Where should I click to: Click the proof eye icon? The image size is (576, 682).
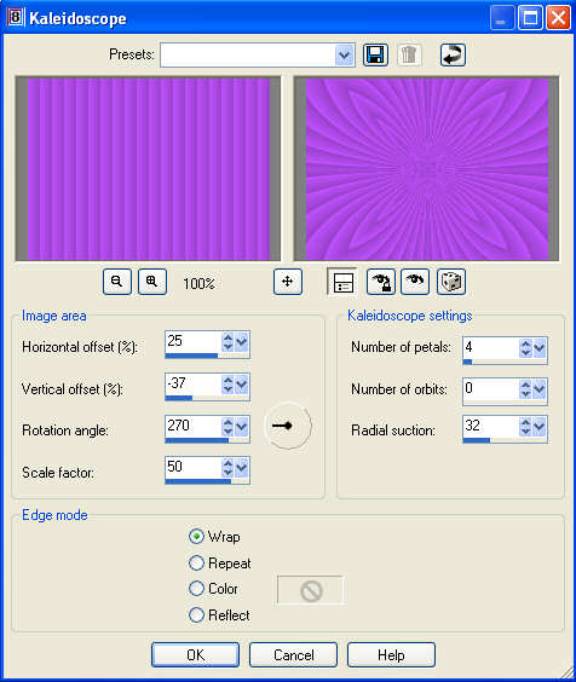[415, 282]
